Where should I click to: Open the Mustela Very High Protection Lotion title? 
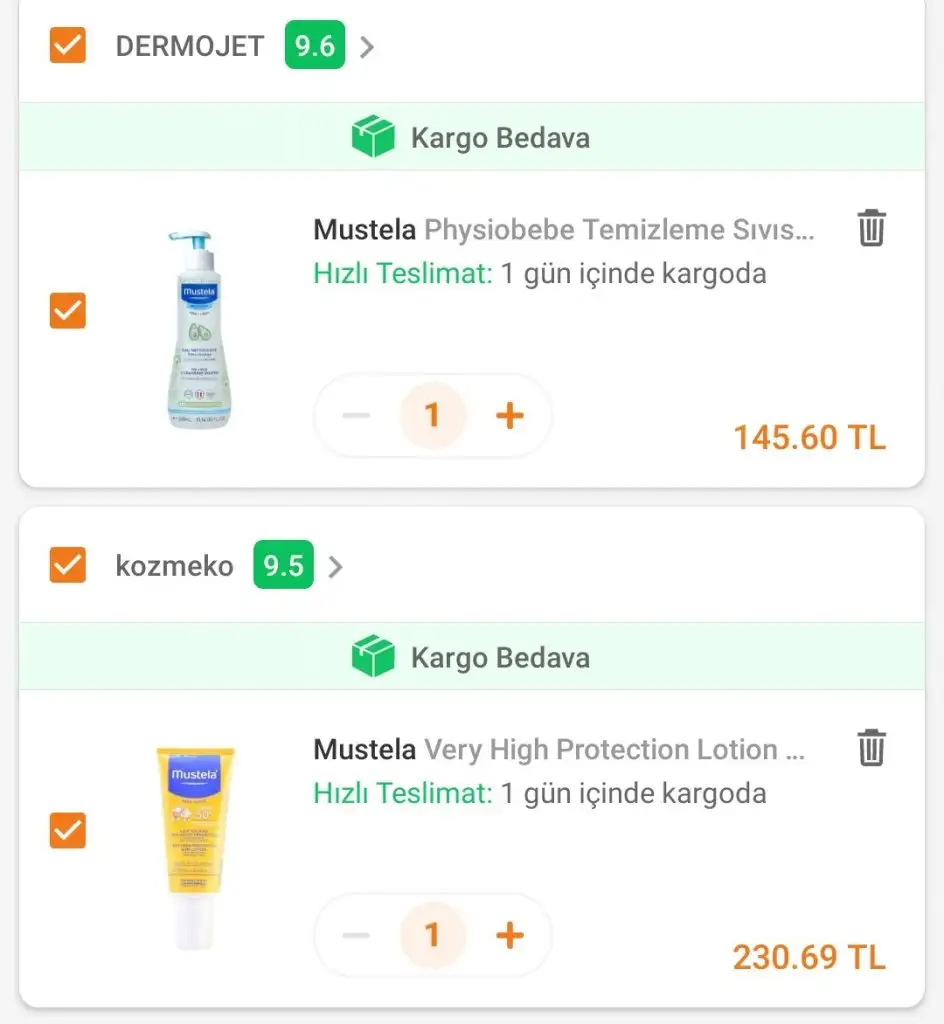559,750
